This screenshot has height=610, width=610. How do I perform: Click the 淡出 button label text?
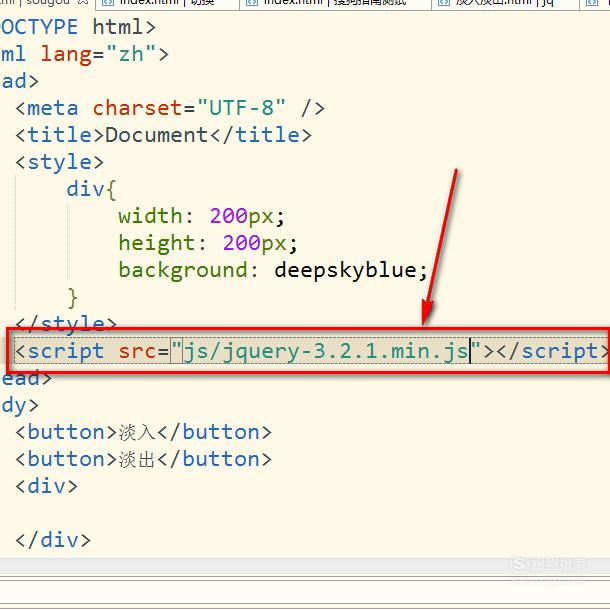click(x=137, y=459)
